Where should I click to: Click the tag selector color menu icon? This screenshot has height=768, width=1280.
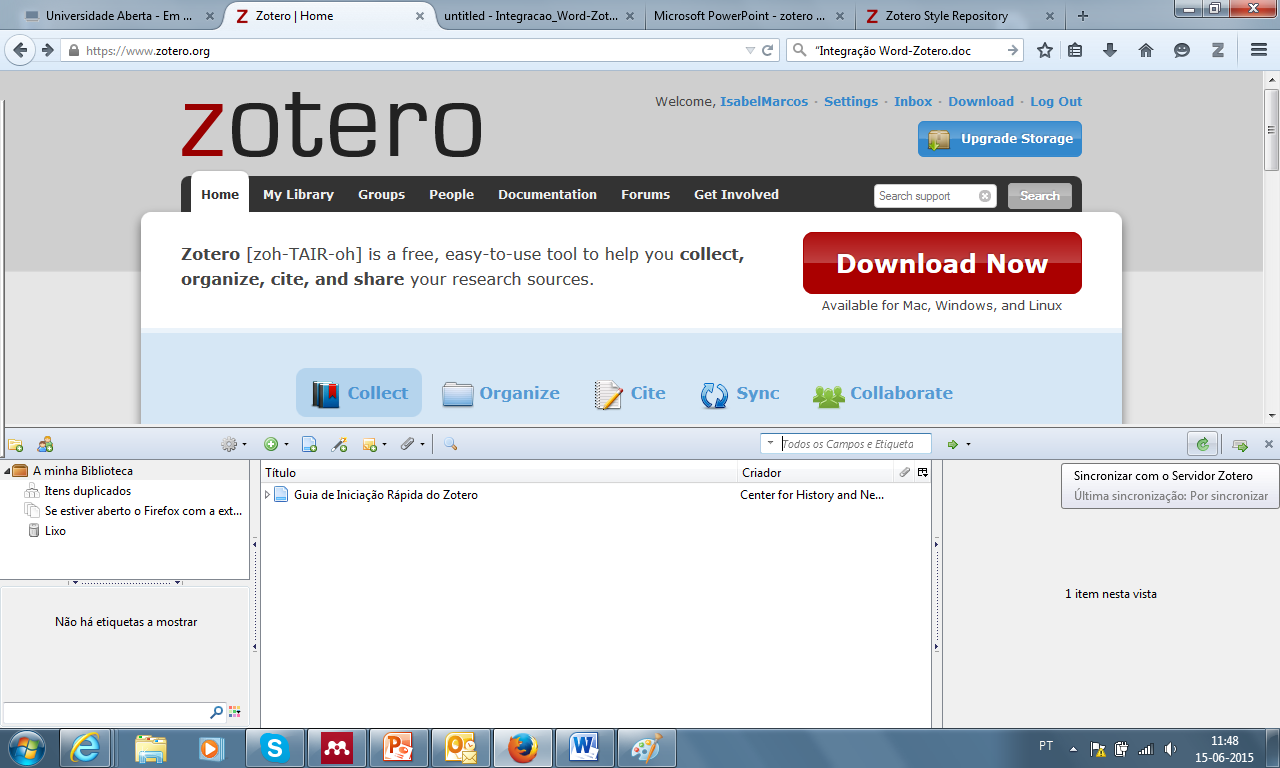[236, 712]
